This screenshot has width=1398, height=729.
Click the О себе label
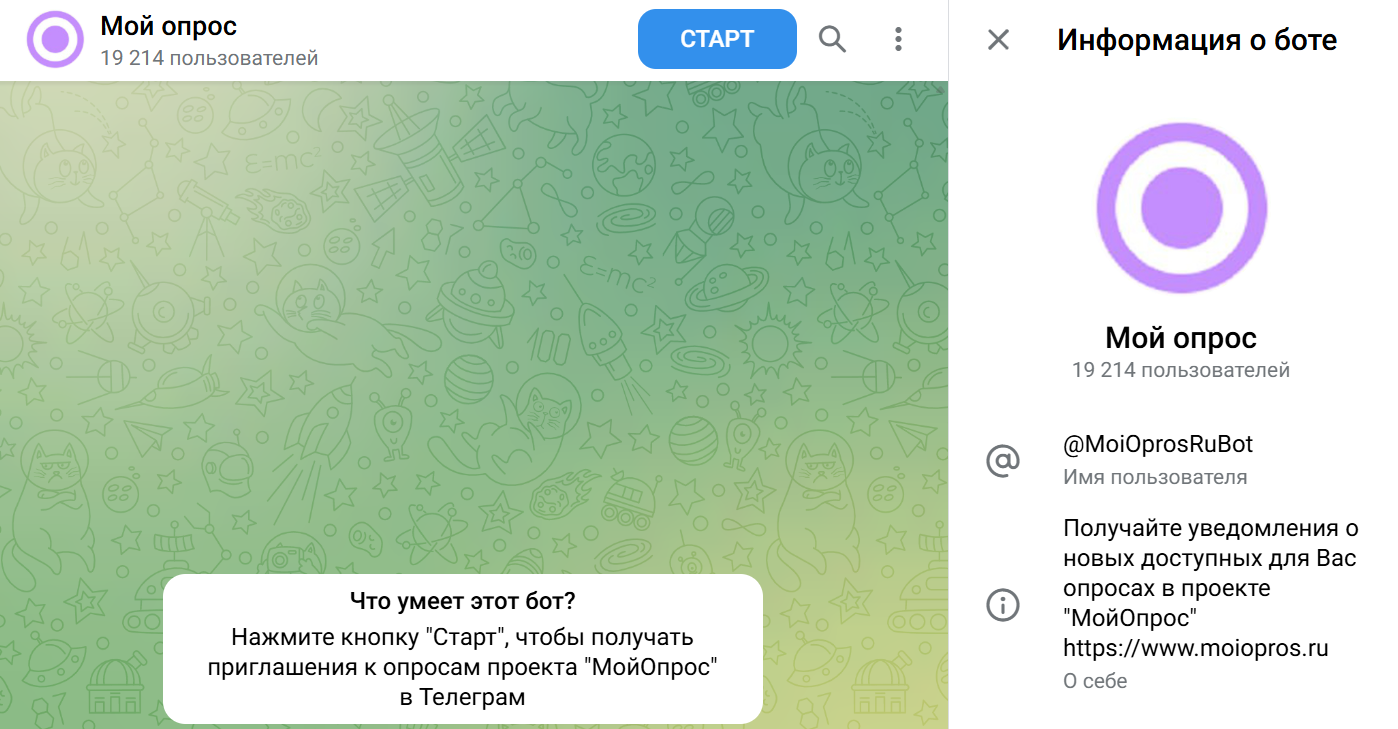[x=1095, y=681]
